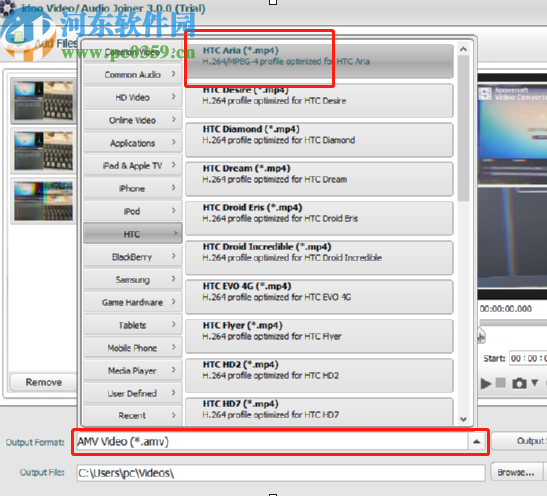Open Samsung category
The width and height of the screenshot is (547, 496).
tap(133, 279)
